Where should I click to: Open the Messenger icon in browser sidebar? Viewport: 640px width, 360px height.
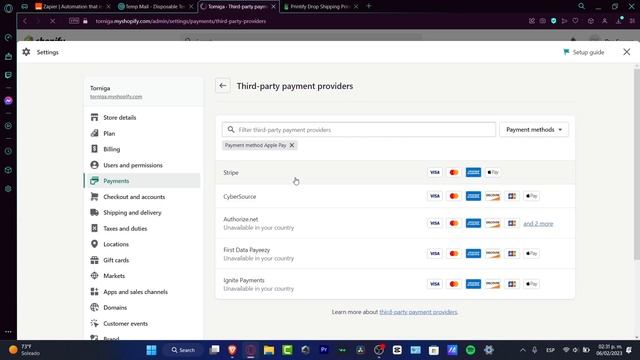pos(8,100)
